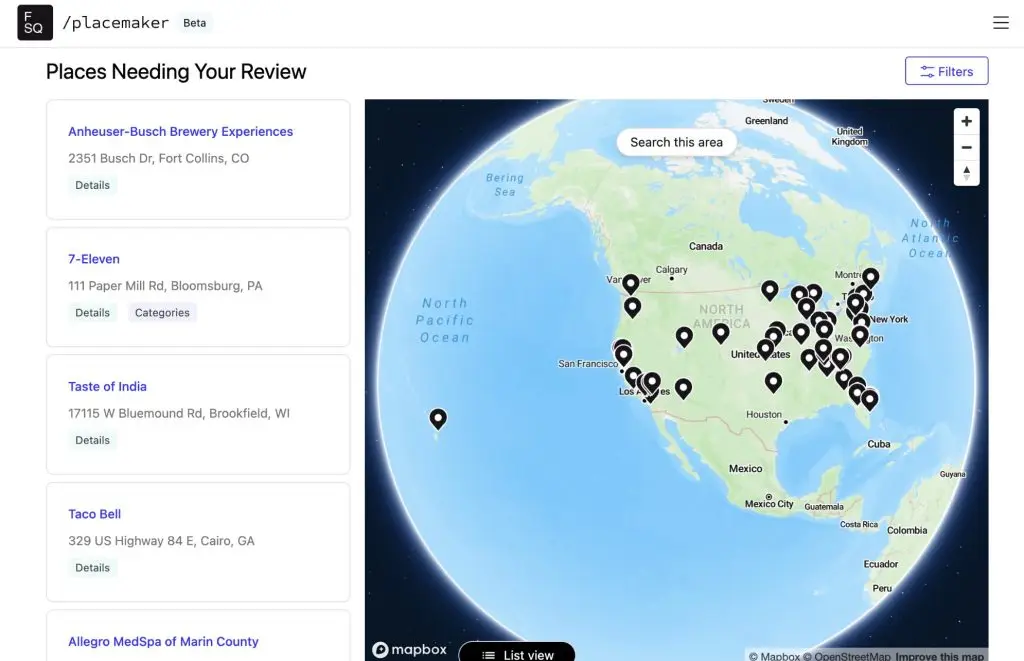The height and width of the screenshot is (661, 1024).
Task: Click the Filters button
Action: coord(946,71)
